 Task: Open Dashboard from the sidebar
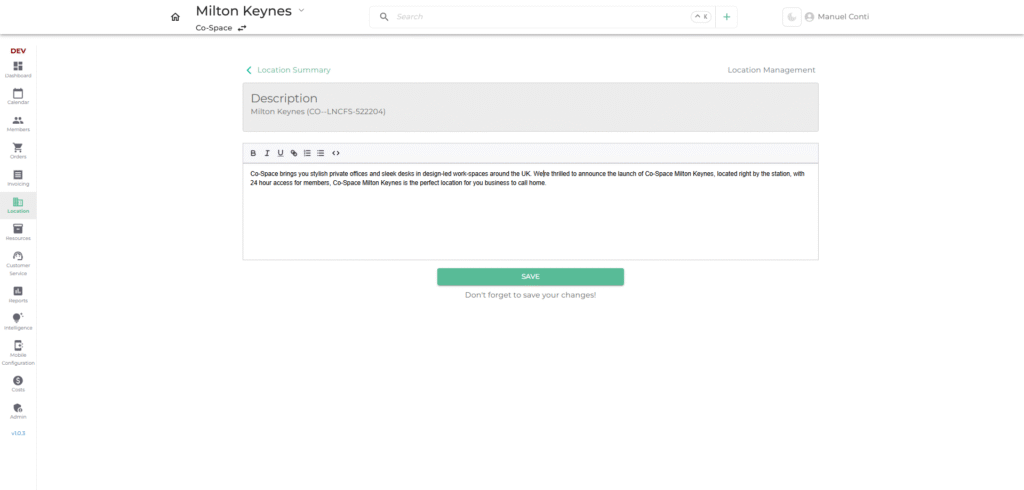coord(18,69)
